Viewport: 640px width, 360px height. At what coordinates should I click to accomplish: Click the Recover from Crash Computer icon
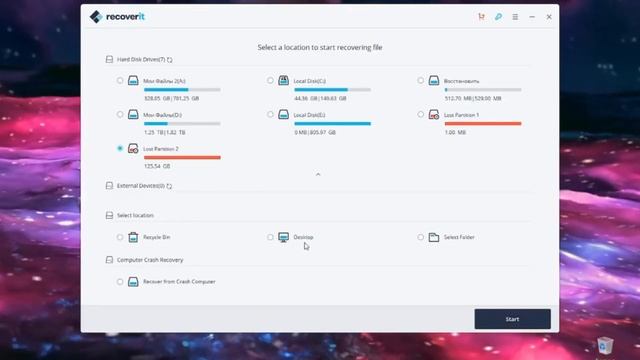coord(133,281)
